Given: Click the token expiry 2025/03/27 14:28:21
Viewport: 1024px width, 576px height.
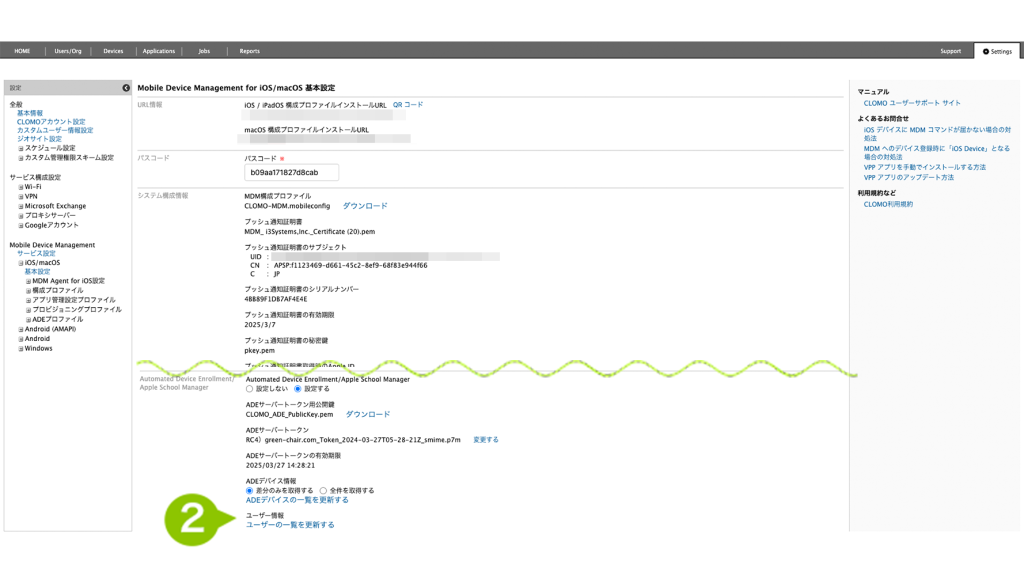Looking at the screenshot, I should [x=280, y=466].
